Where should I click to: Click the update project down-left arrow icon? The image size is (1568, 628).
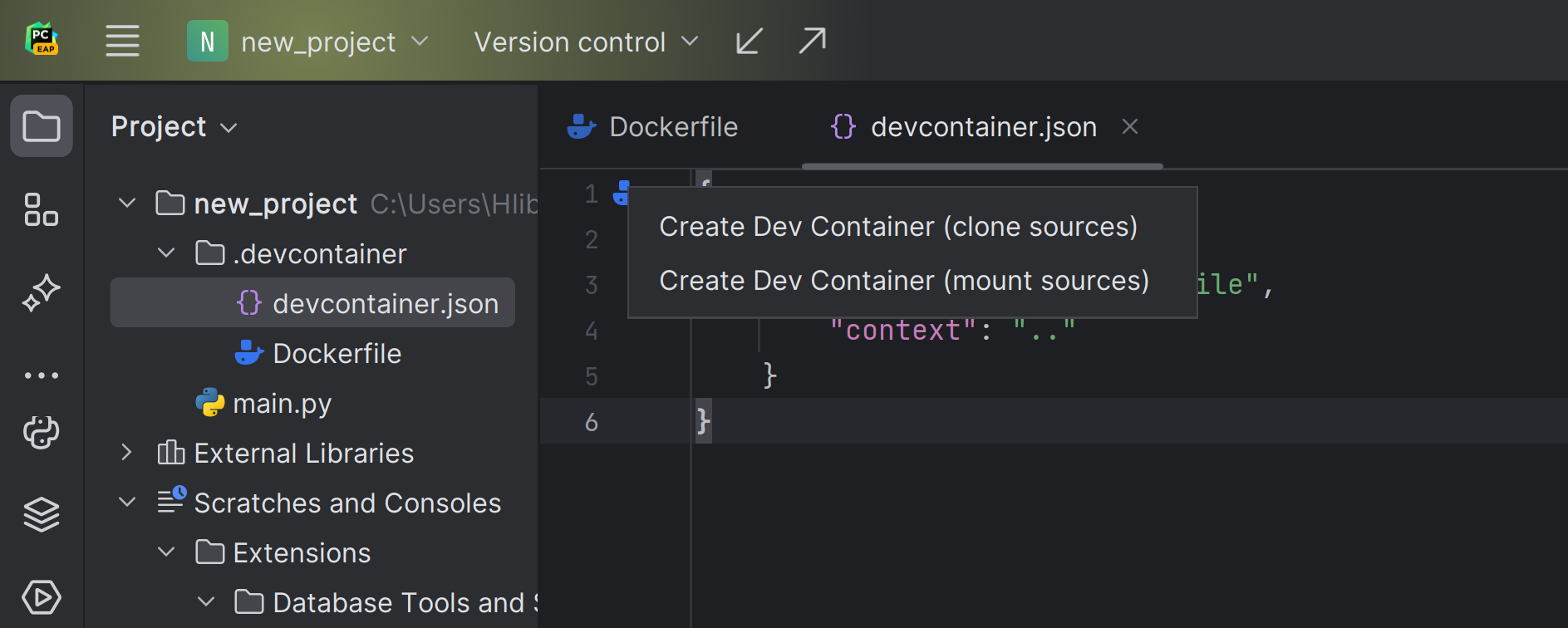pos(749,41)
